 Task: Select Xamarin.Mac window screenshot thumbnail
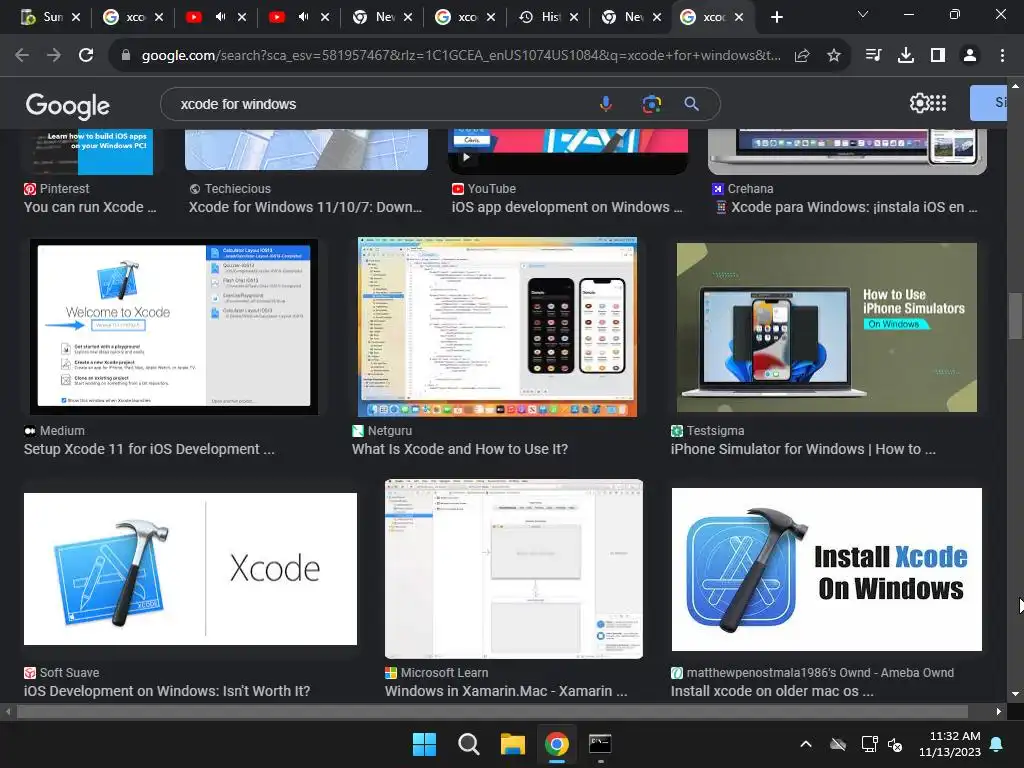coord(514,569)
